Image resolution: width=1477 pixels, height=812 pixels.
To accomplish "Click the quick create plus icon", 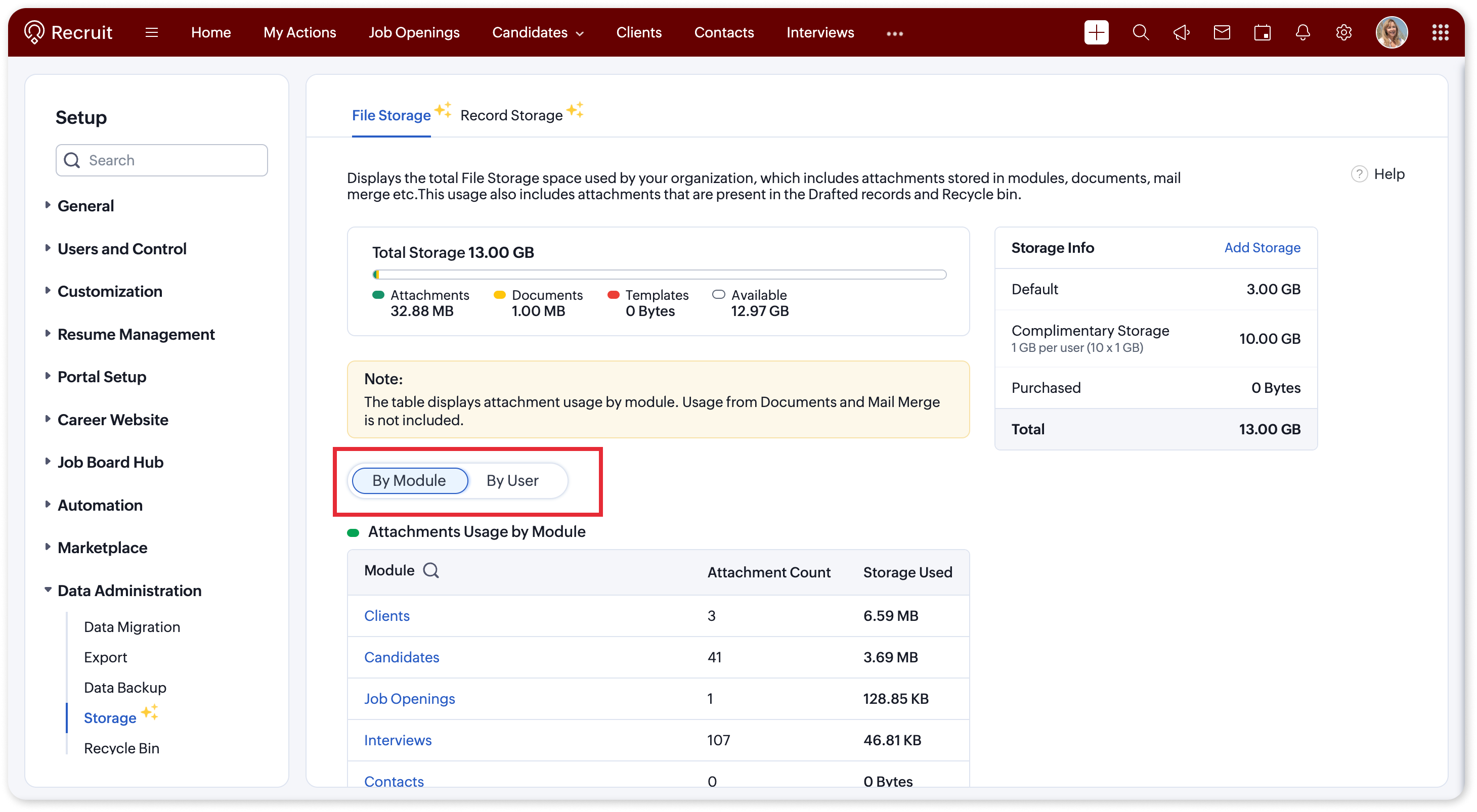I will (1096, 33).
